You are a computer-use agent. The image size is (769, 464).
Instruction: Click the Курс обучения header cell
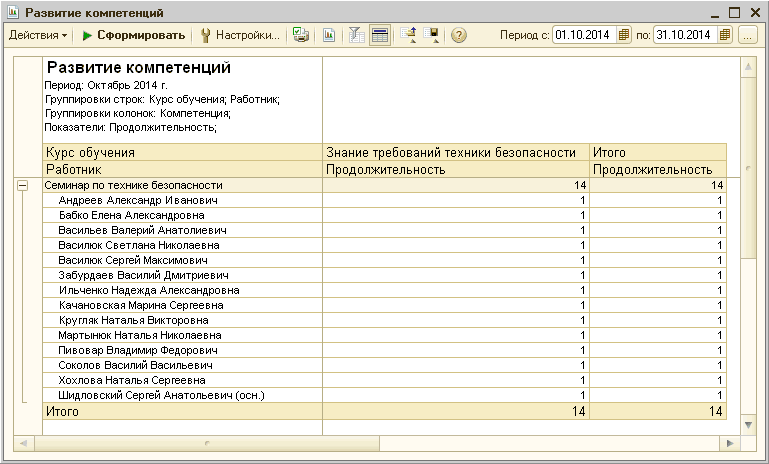tap(182, 153)
